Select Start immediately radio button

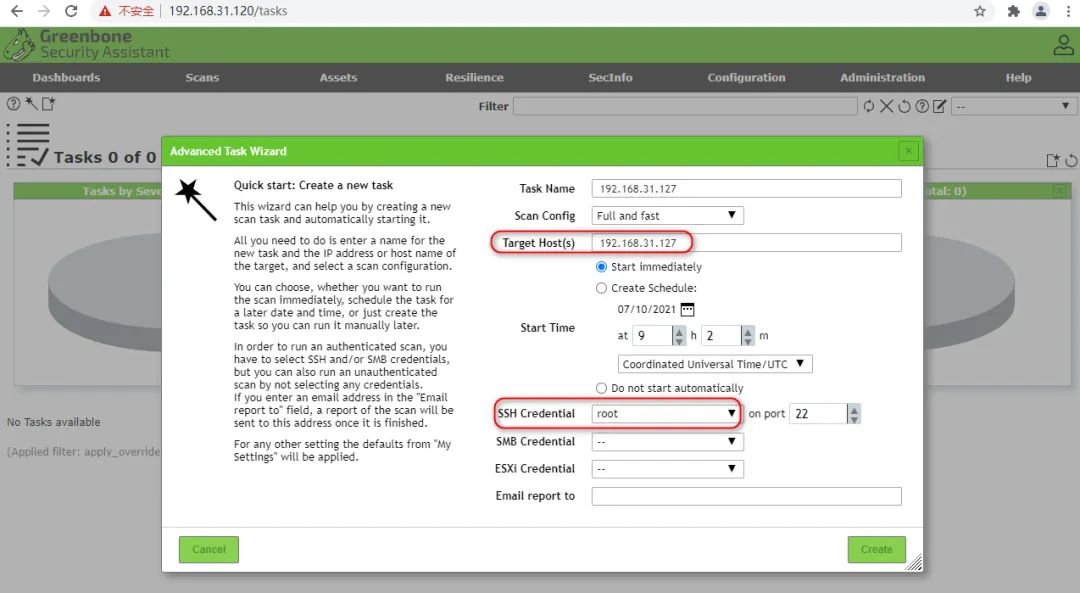pos(601,267)
